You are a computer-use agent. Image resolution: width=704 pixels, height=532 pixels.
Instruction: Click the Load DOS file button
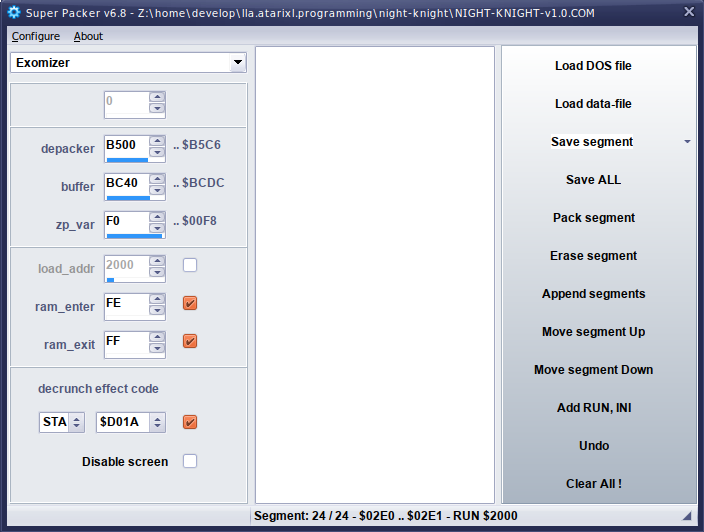593,66
